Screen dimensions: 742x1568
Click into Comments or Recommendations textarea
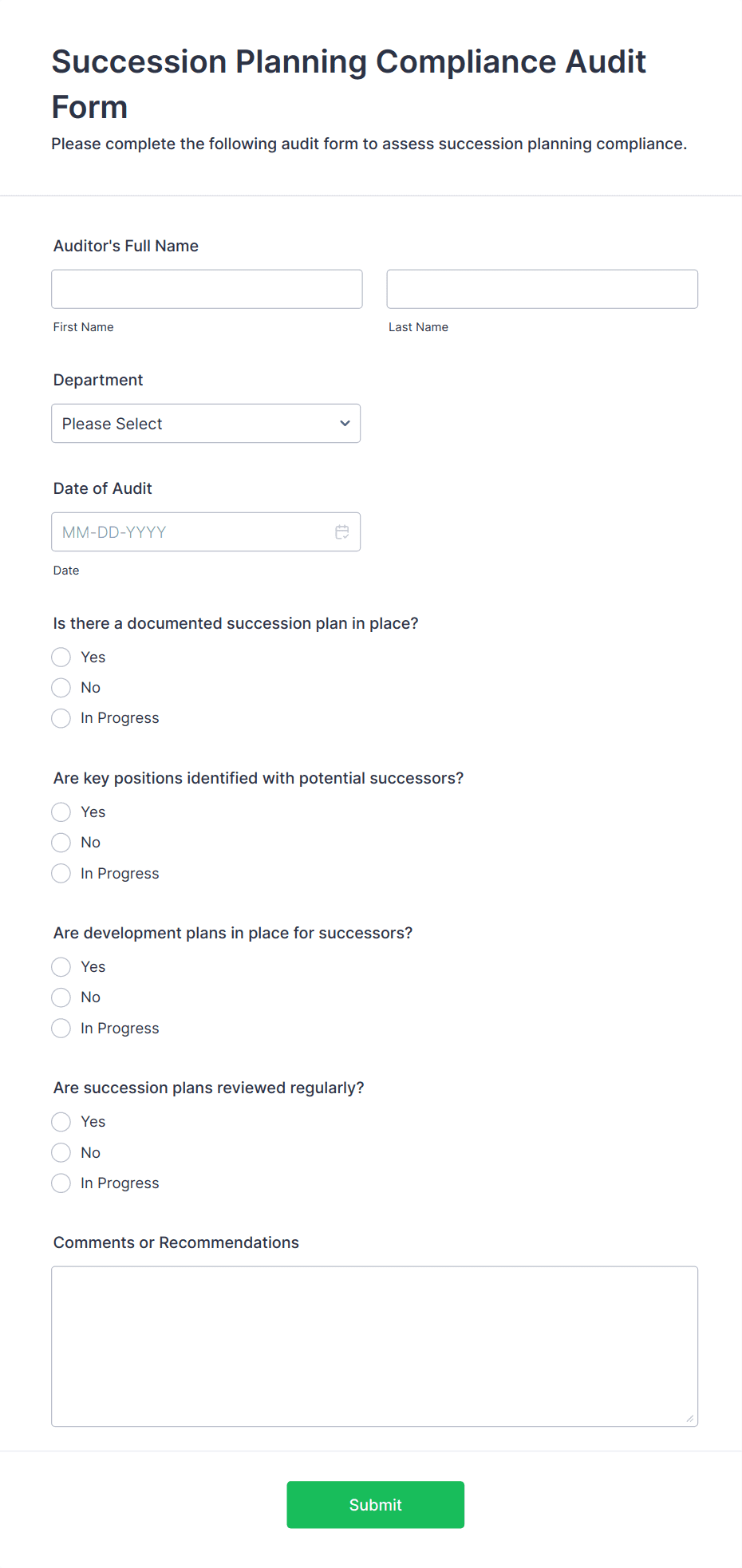point(375,1346)
